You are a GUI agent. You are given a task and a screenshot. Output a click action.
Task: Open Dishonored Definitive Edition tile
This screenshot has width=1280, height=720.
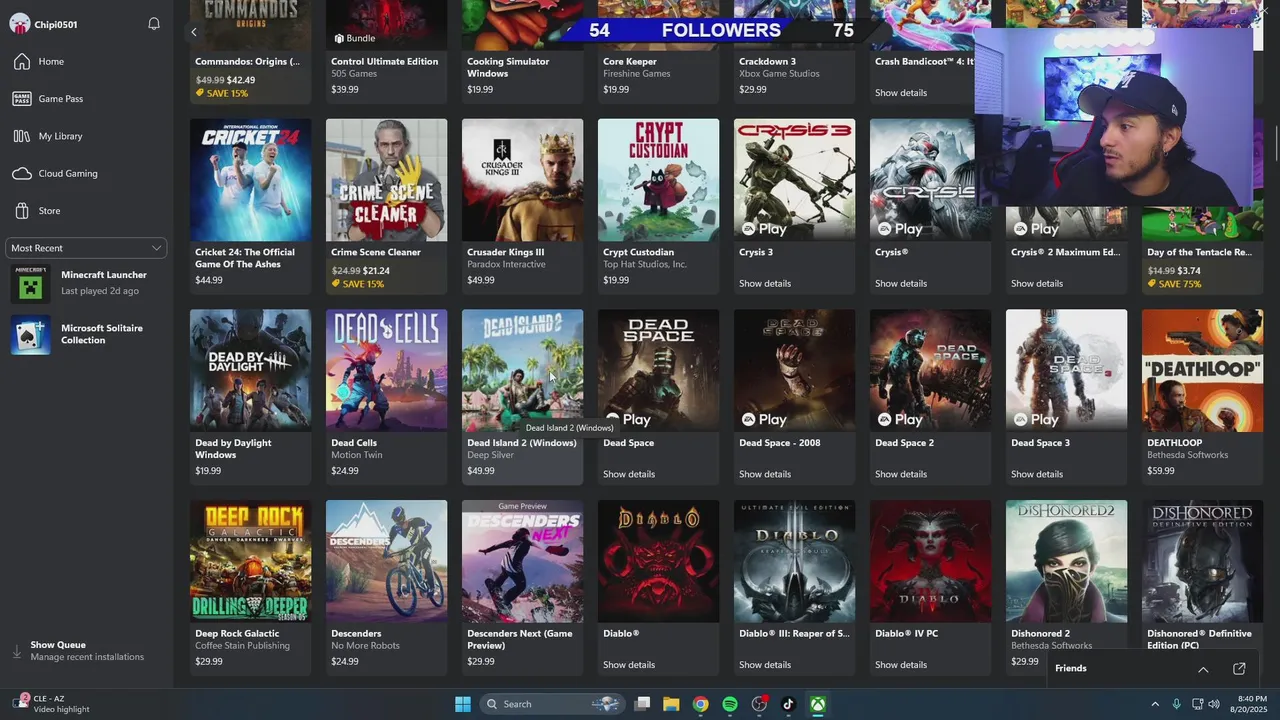(1202, 588)
